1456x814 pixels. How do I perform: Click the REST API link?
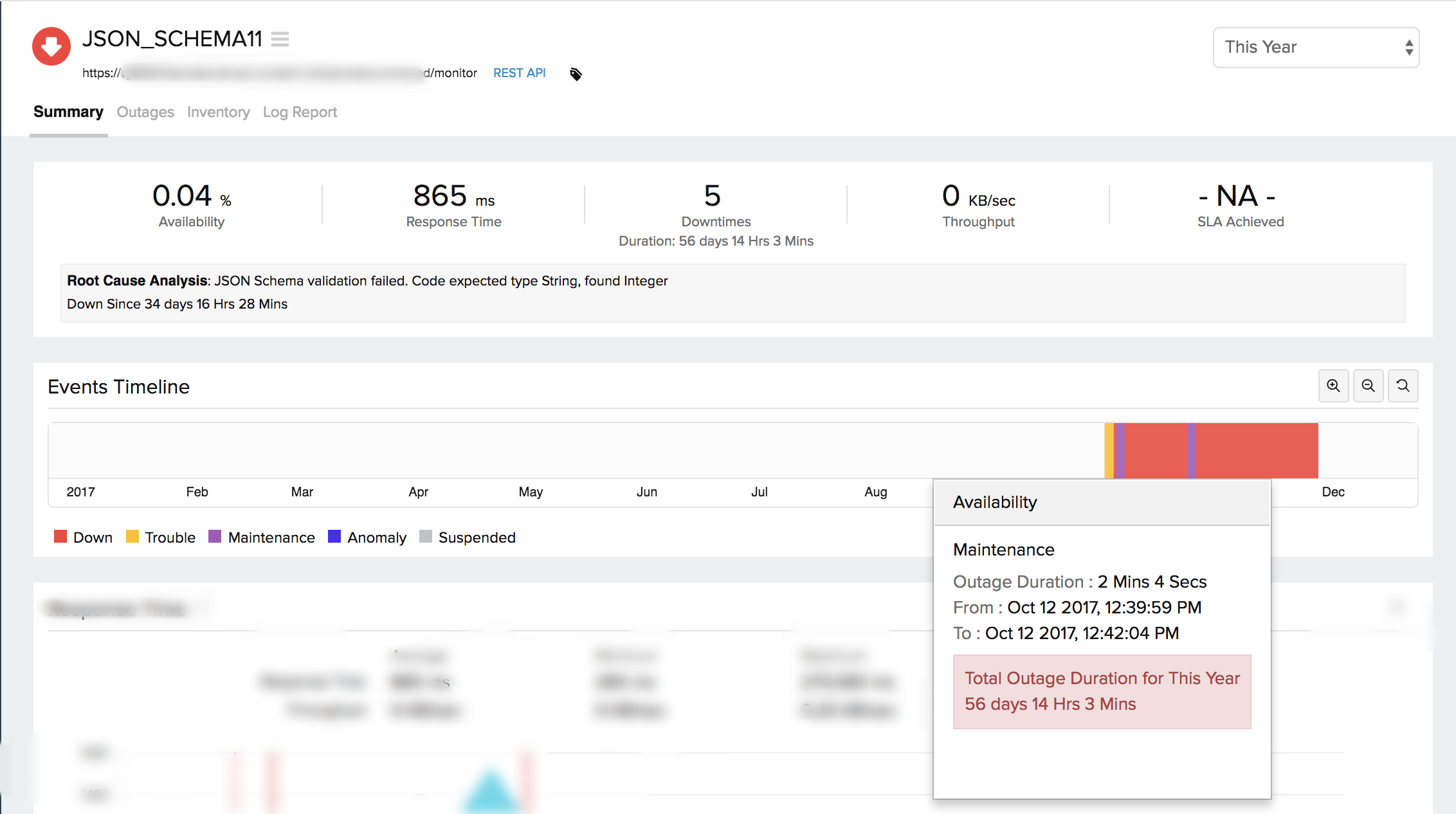(519, 73)
